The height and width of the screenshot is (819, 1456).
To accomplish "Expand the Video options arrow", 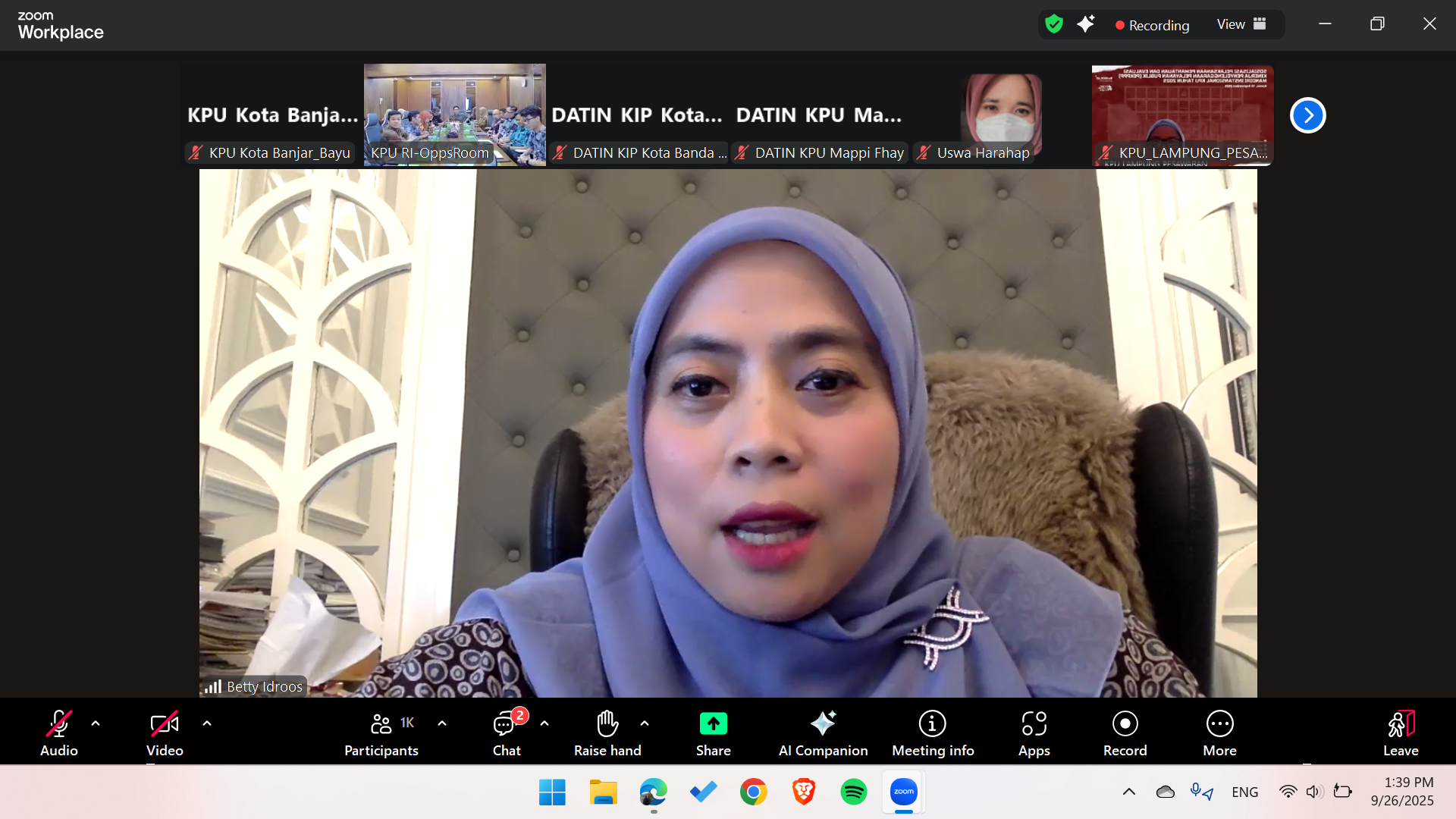I will (207, 723).
